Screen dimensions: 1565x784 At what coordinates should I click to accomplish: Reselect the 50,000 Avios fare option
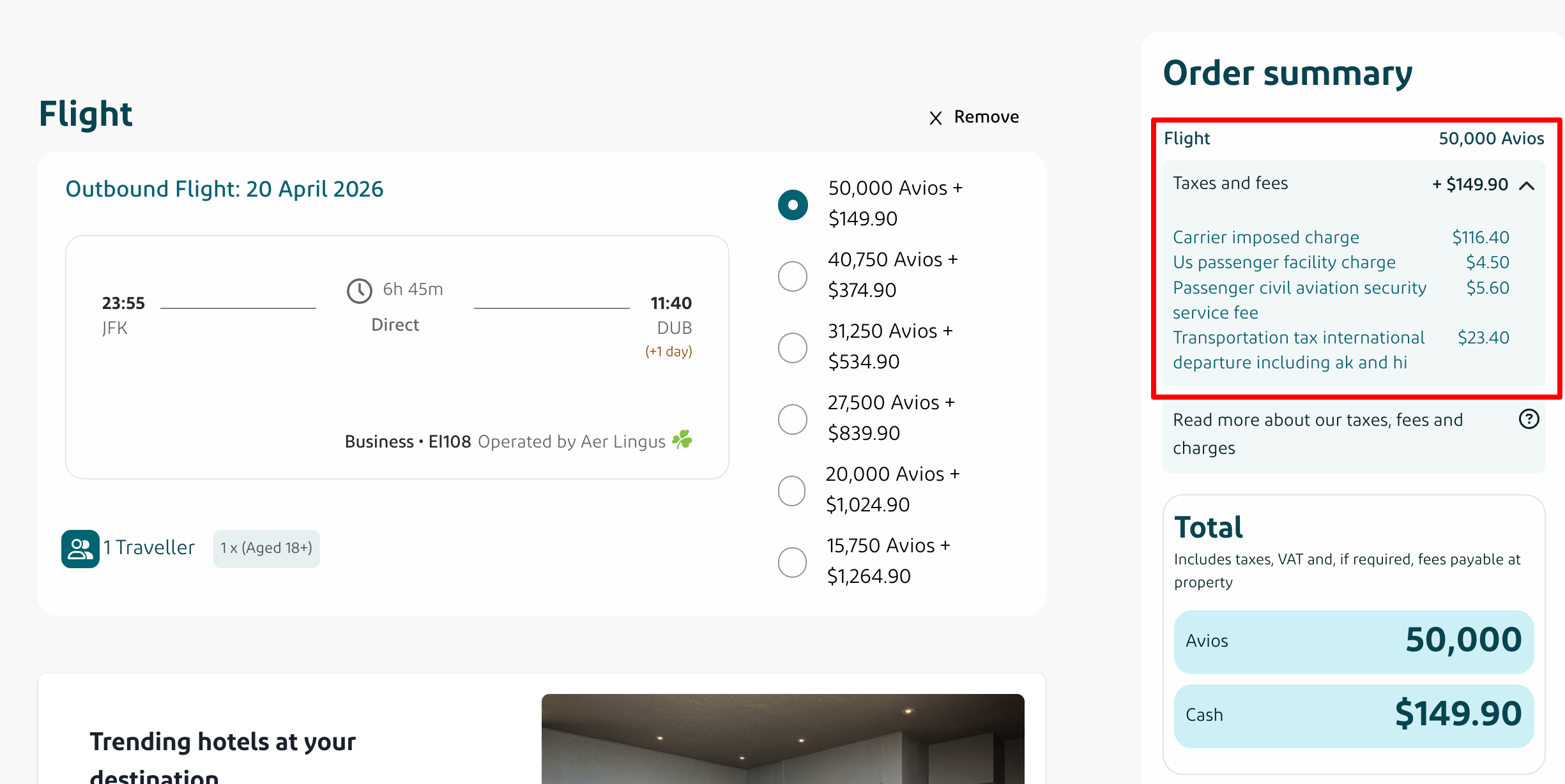(x=792, y=204)
